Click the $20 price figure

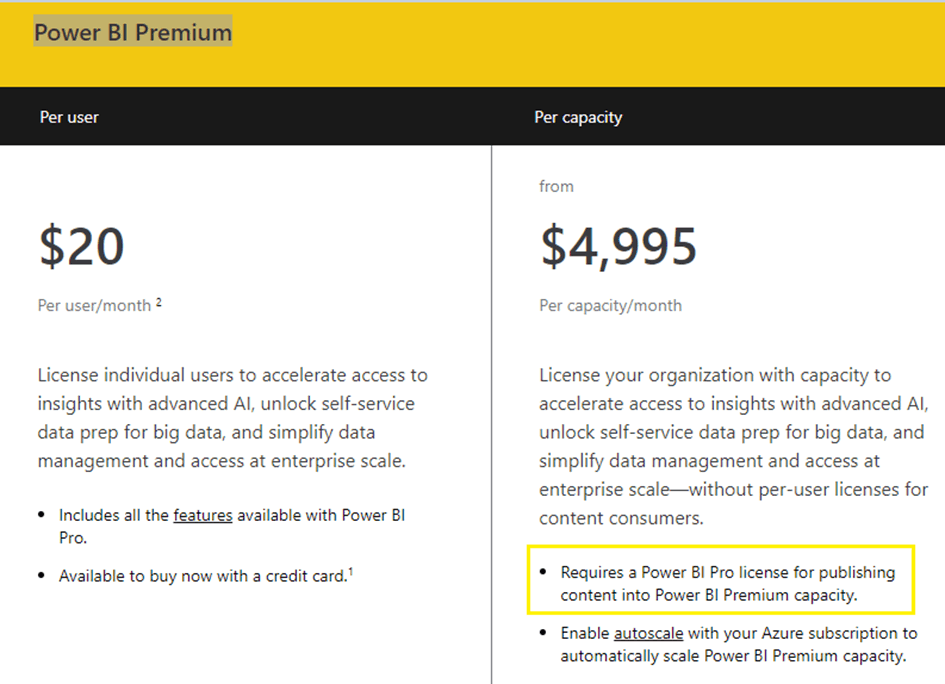pos(81,246)
